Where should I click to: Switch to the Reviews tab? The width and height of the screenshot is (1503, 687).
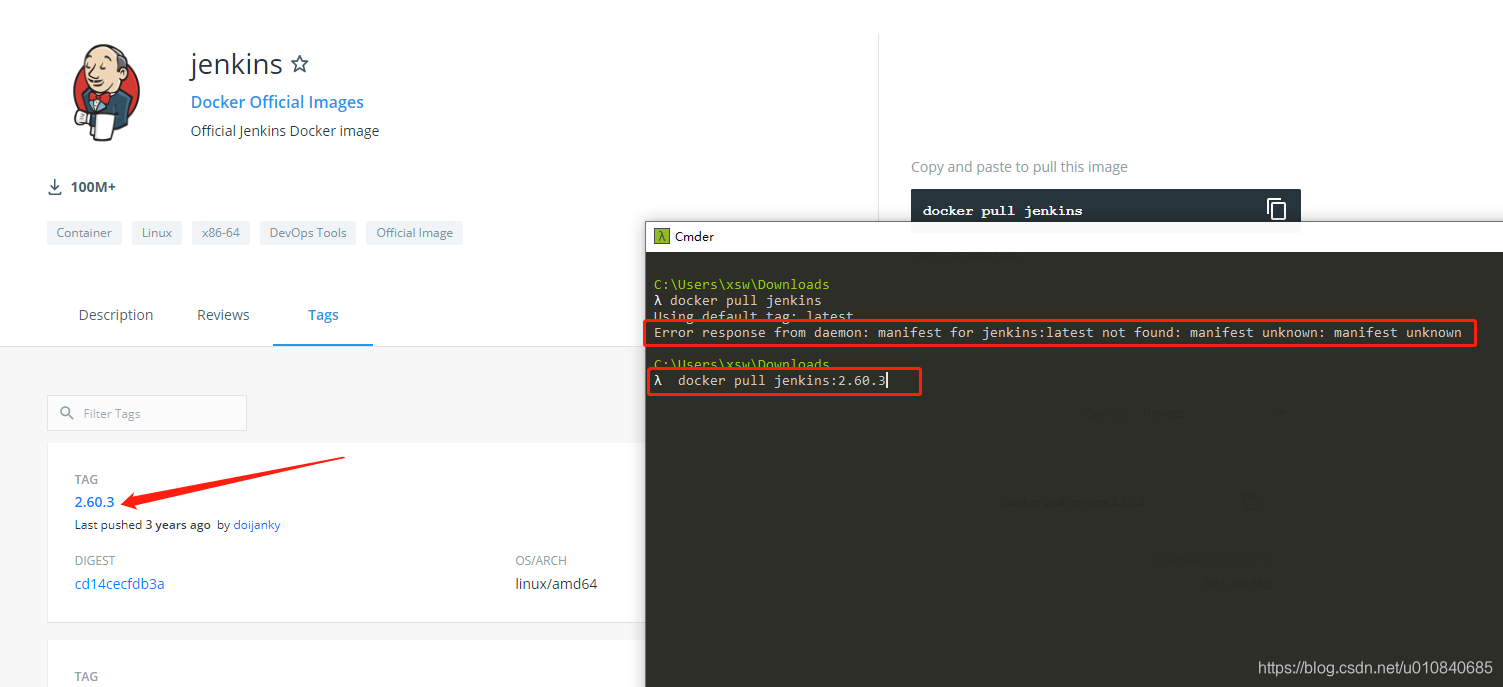[223, 315]
